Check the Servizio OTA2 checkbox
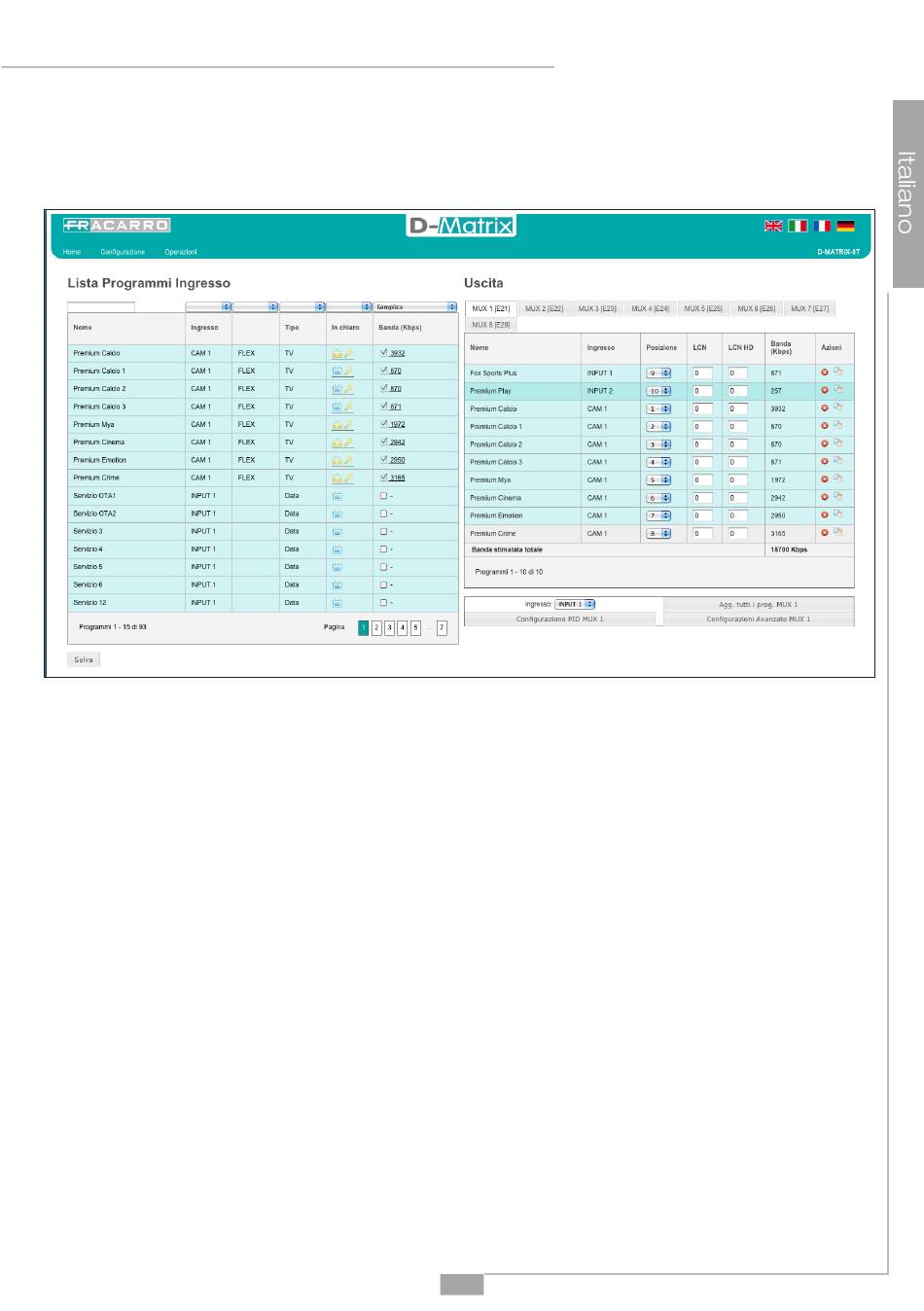 point(384,513)
